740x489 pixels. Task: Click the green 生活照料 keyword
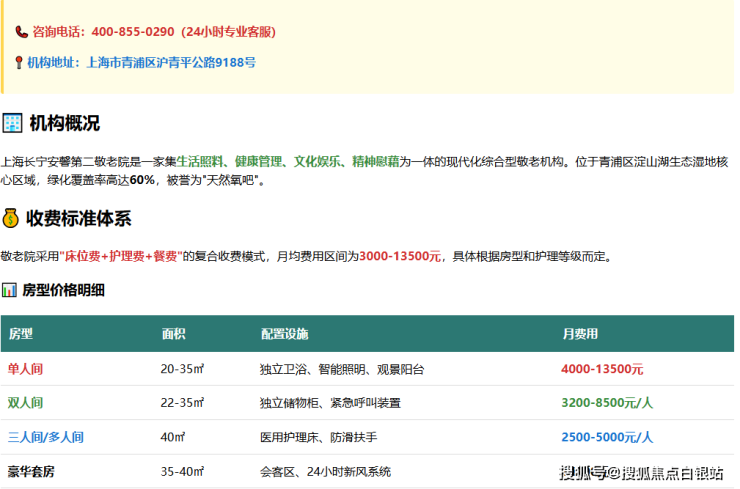201,161
